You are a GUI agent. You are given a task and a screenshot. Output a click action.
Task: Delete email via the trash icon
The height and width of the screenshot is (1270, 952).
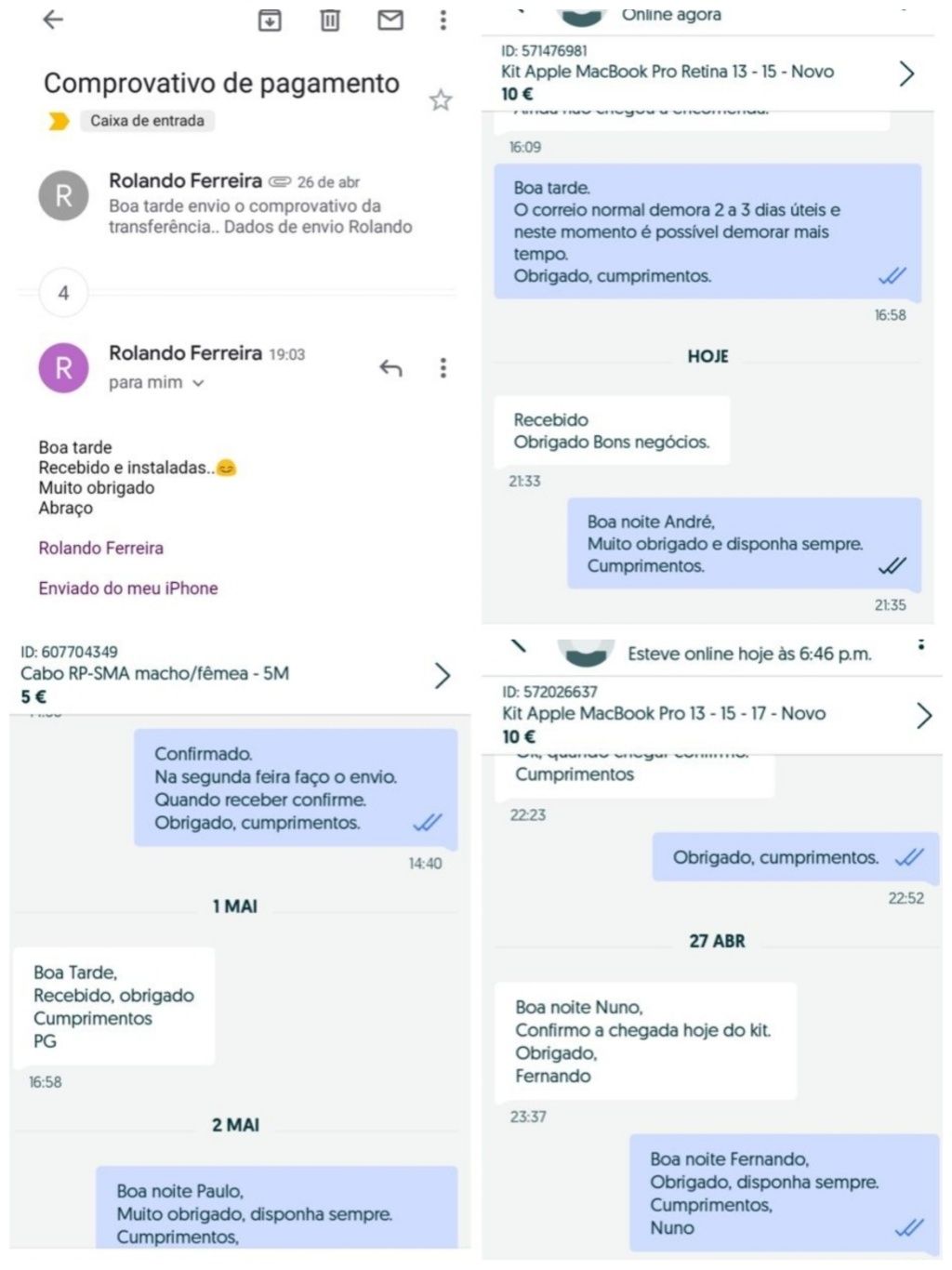point(330,20)
